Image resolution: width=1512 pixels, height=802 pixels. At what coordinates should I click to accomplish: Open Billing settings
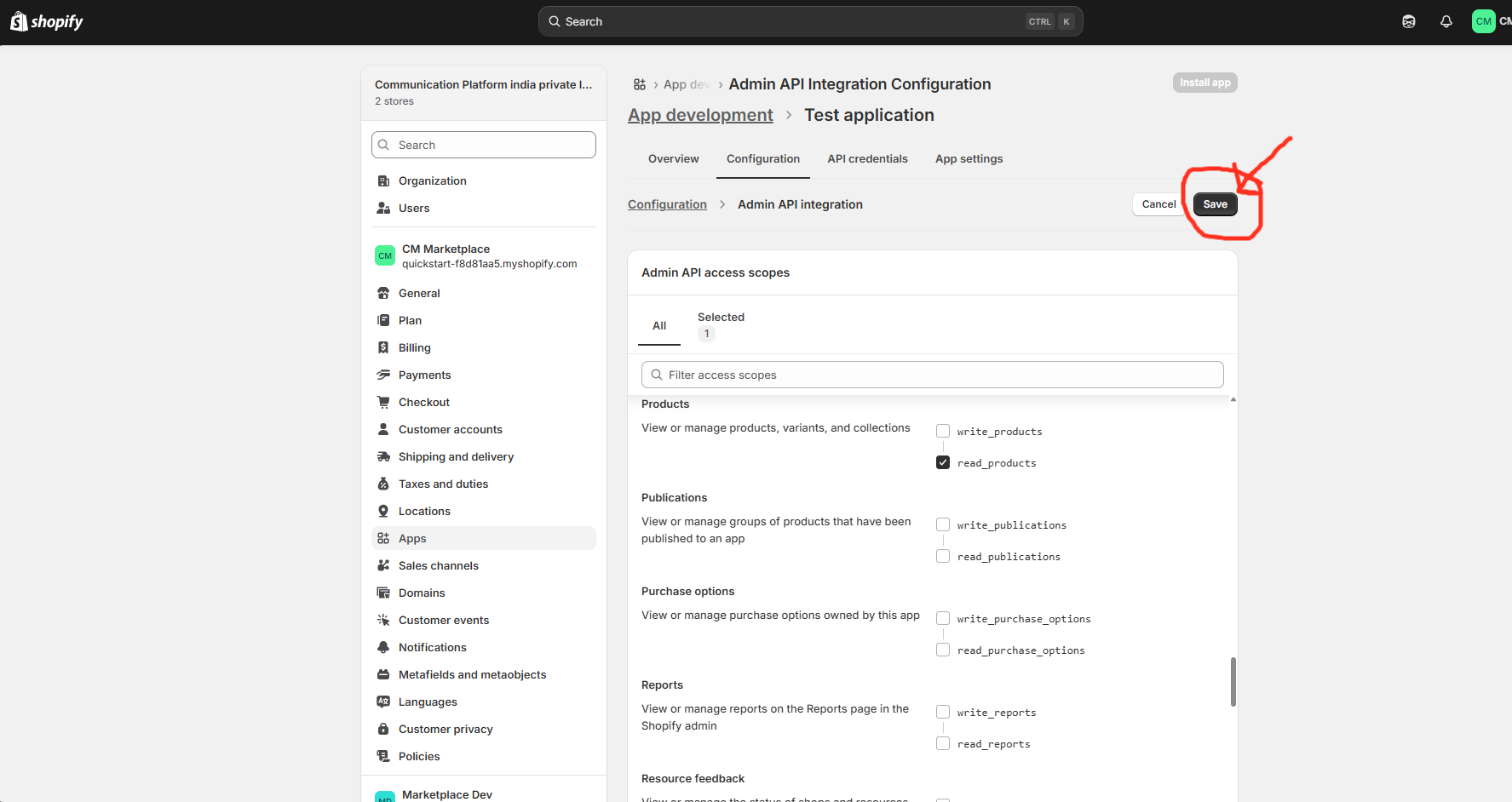click(484, 347)
